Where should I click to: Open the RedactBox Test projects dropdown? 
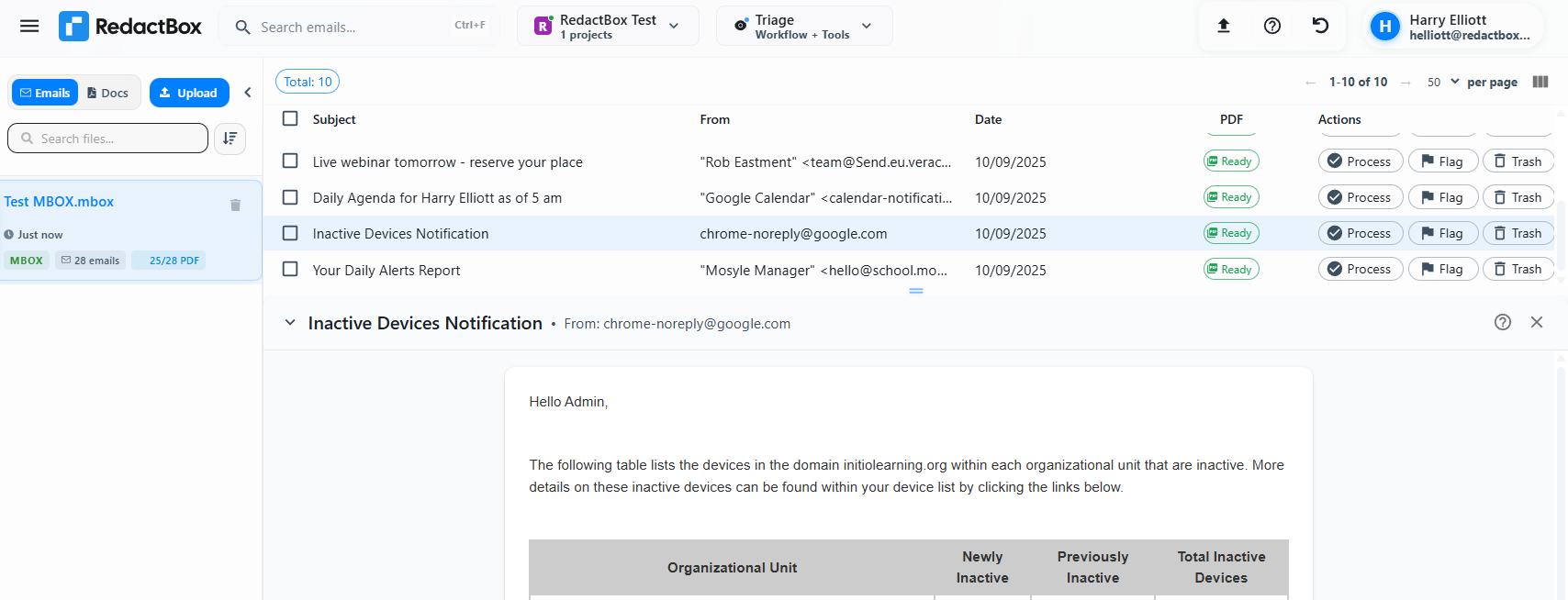tap(608, 27)
